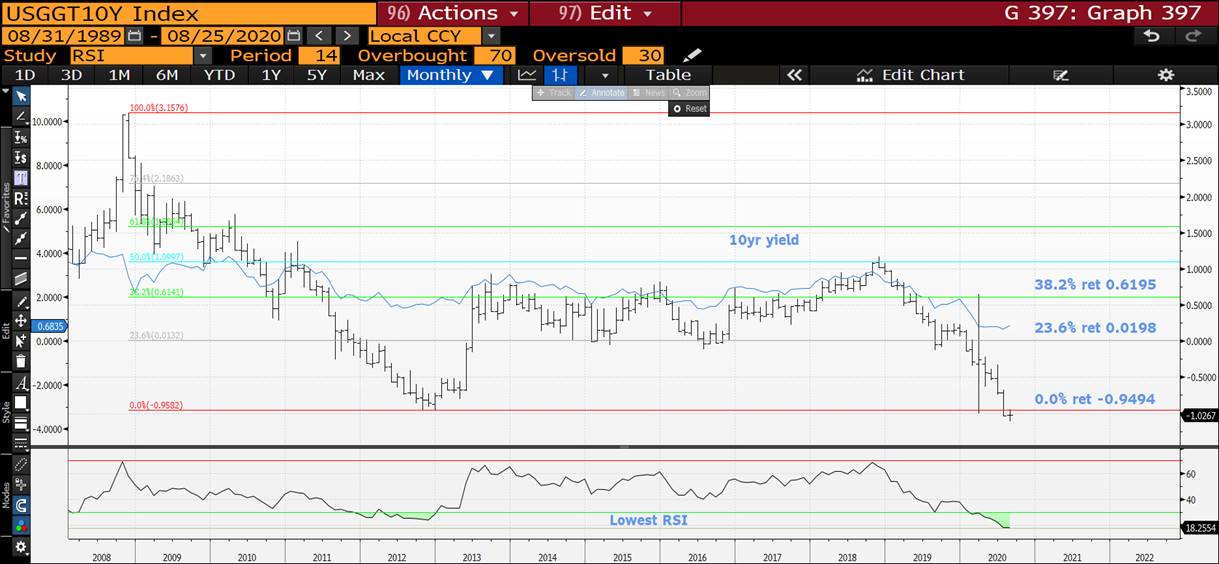Open the colored dots icon in Modes group
The image size is (1219, 564).
pyautogui.click(x=20, y=524)
